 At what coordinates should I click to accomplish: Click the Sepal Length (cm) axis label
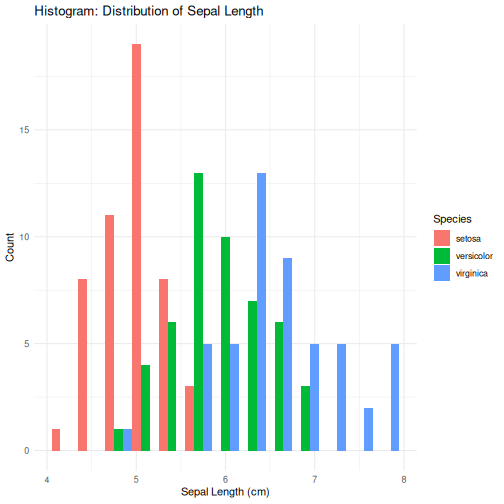[x=225, y=492]
